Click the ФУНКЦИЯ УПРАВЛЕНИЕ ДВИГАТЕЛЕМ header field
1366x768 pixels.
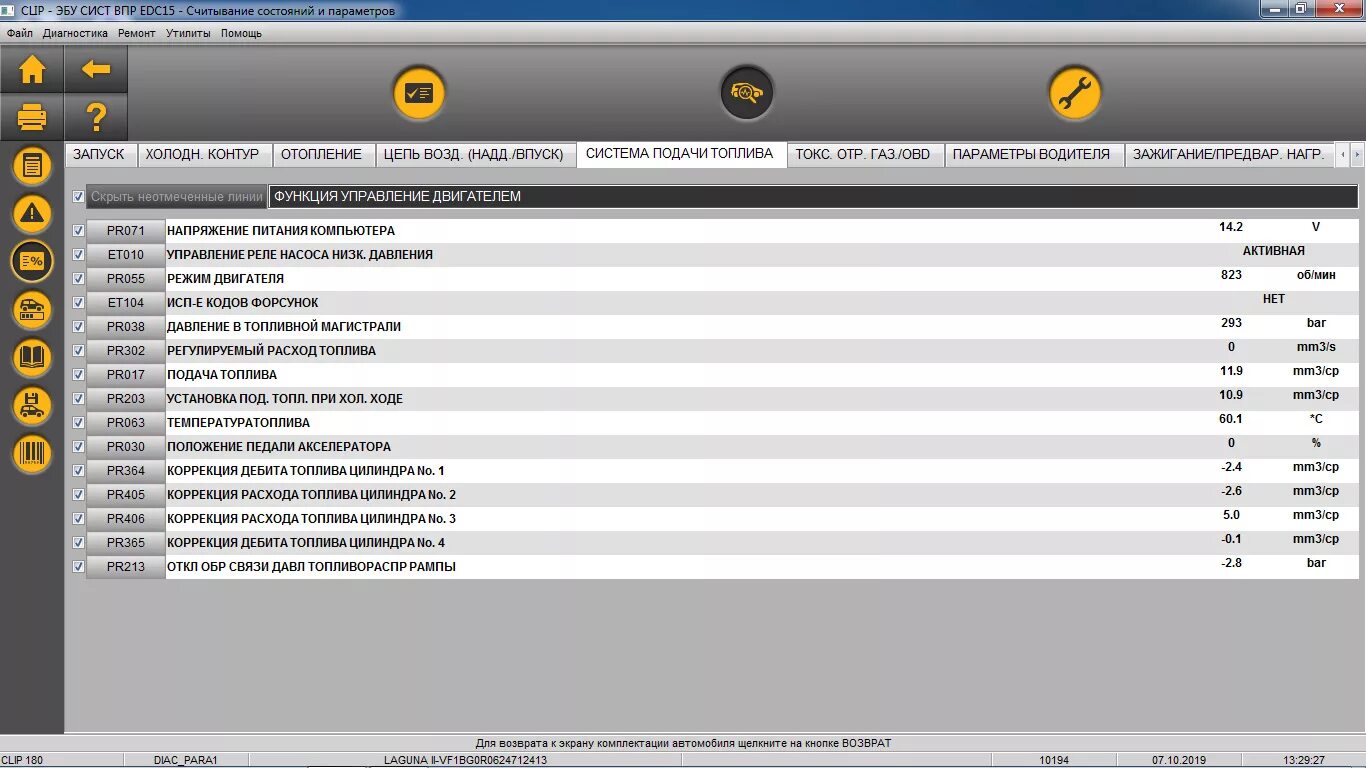click(x=813, y=197)
